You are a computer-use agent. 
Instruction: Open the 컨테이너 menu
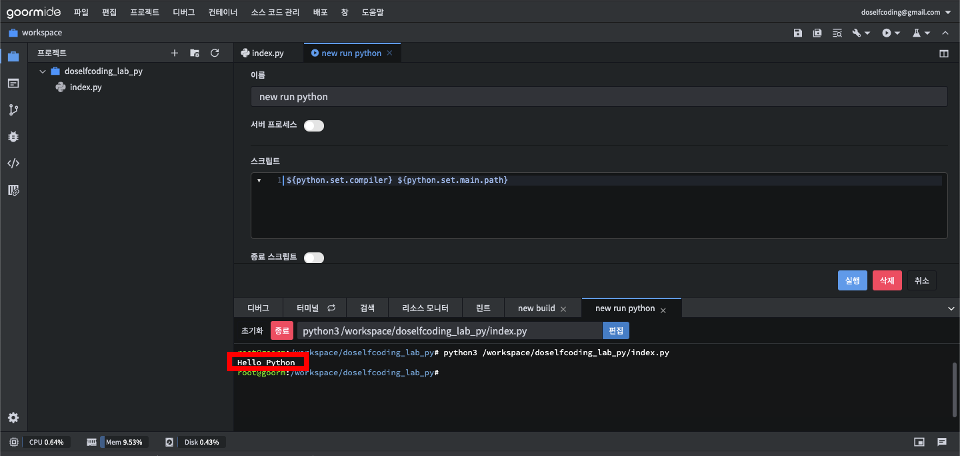pos(223,12)
